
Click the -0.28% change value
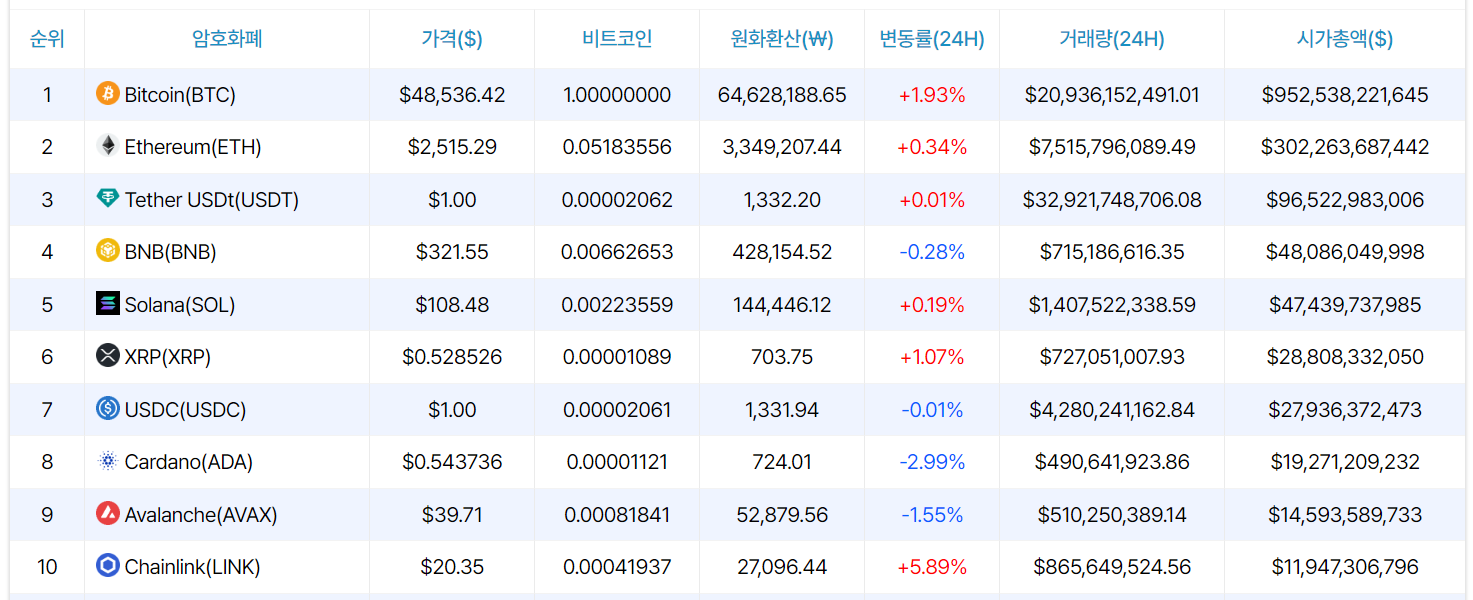click(x=932, y=252)
